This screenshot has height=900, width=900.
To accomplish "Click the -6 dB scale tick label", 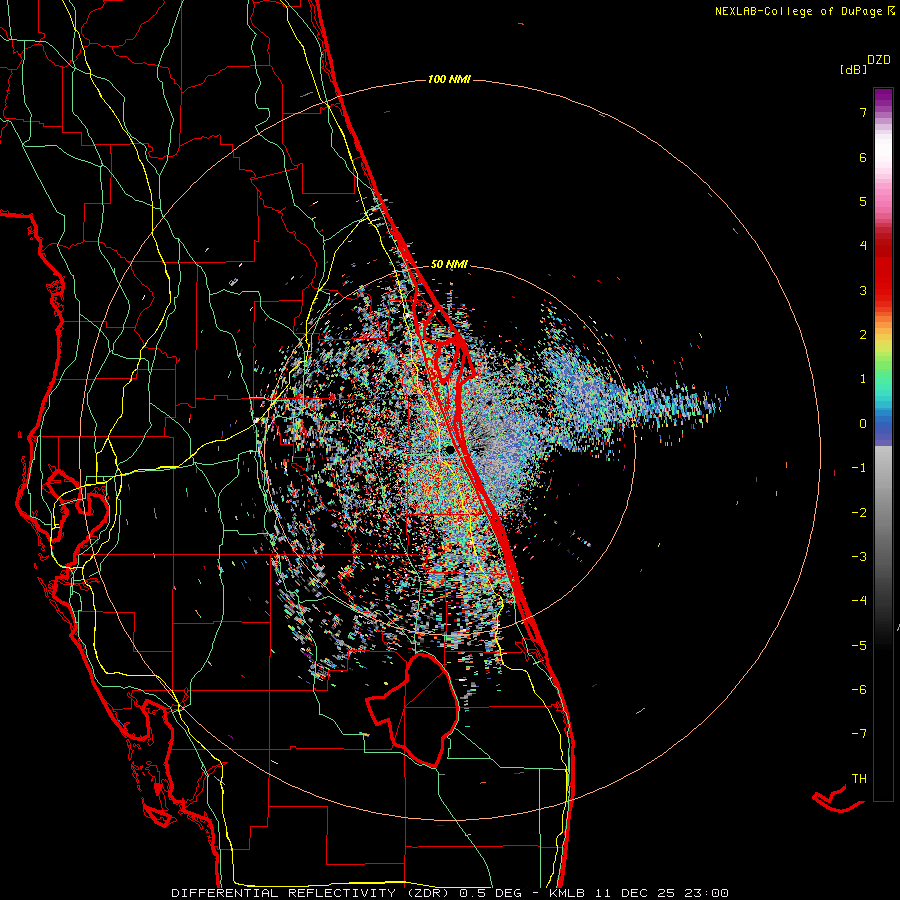I will click(859, 690).
